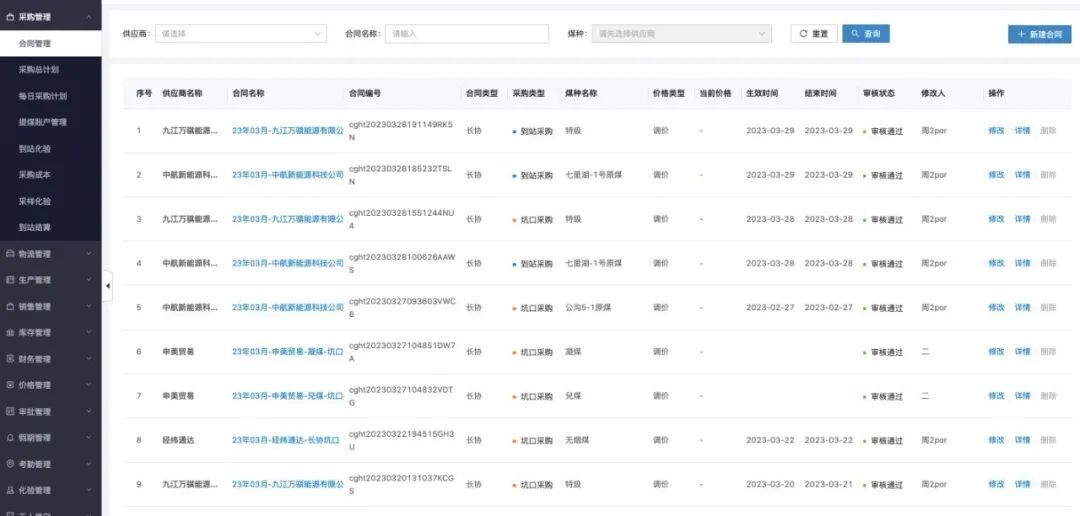Click the 生产管理 icon in sidebar
This screenshot has width=1080, height=516.
coord(10,280)
